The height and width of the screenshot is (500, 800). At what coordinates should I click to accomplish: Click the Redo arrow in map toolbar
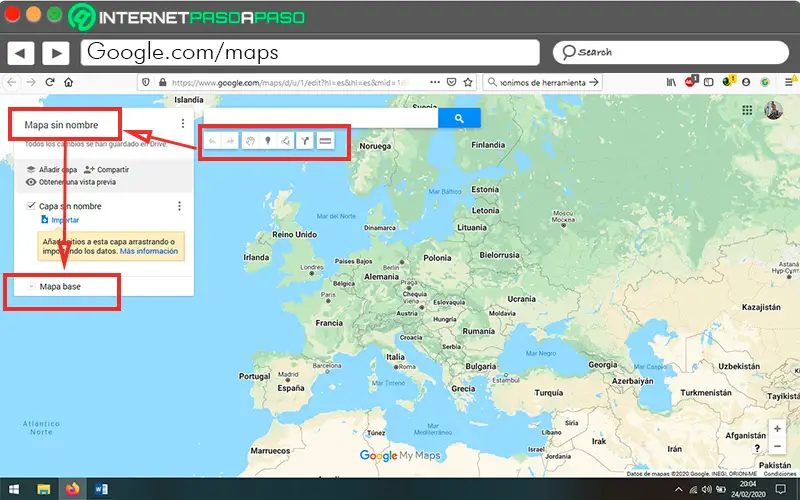point(231,141)
